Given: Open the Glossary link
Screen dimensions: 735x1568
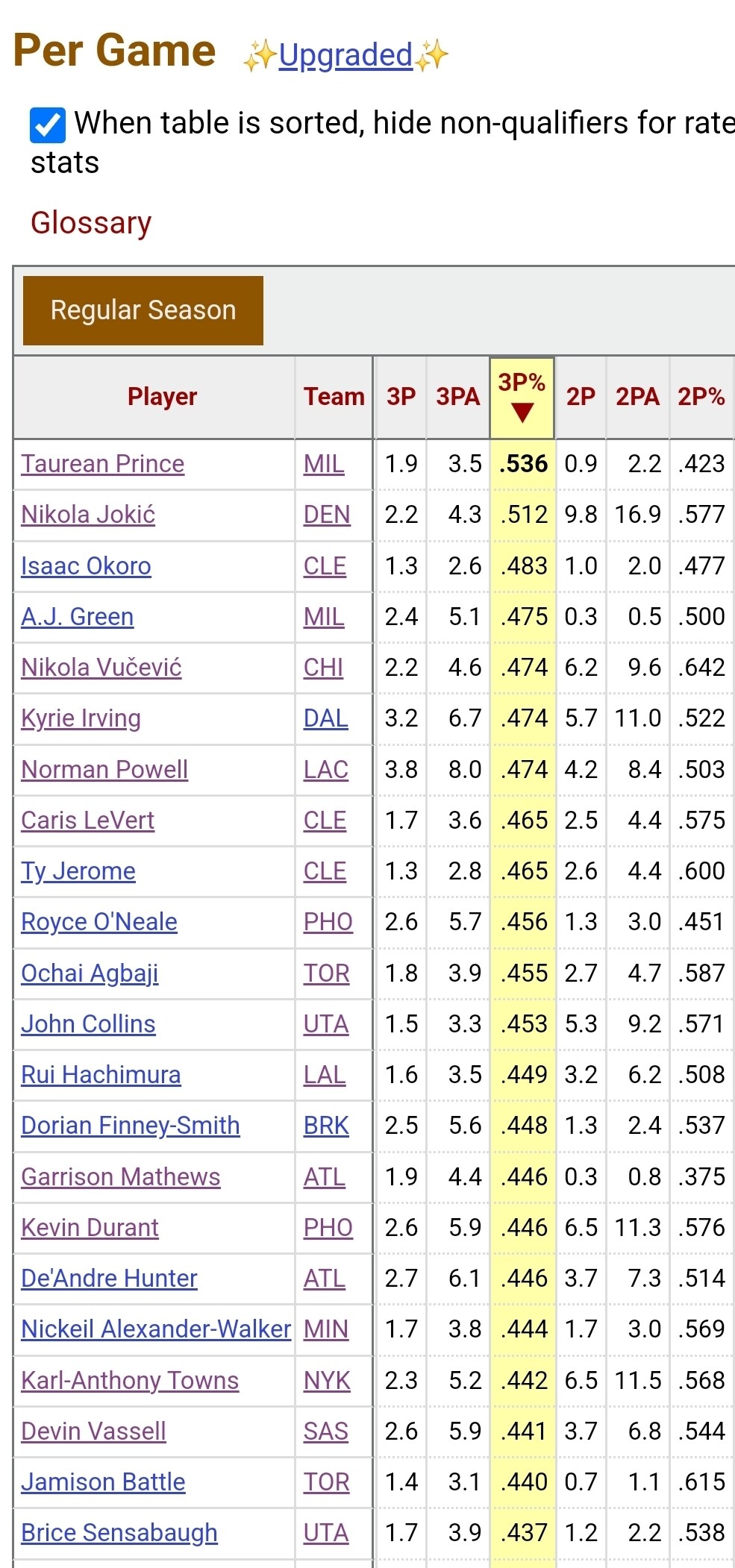Looking at the screenshot, I should (x=91, y=223).
